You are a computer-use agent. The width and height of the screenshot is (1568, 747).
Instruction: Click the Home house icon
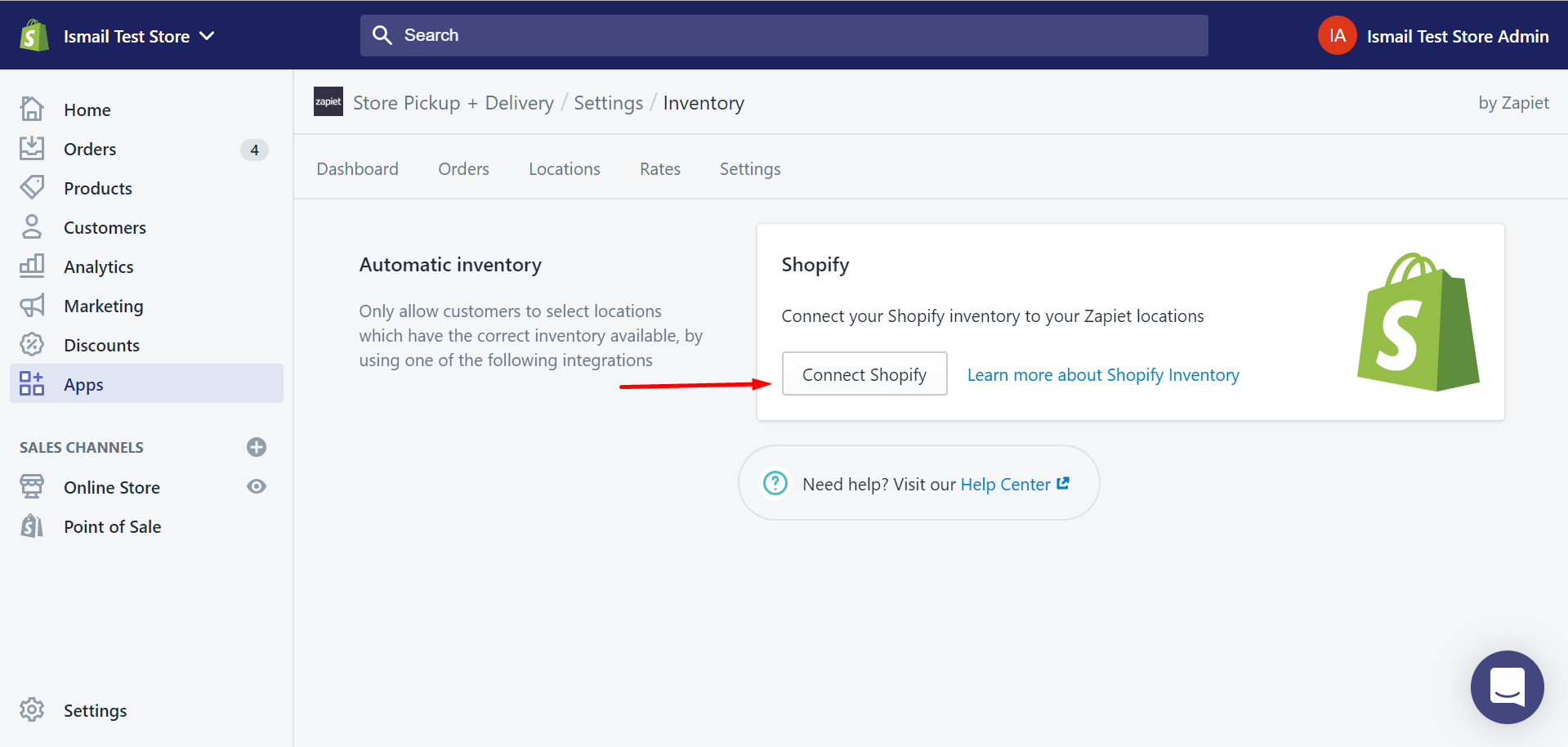coord(32,109)
